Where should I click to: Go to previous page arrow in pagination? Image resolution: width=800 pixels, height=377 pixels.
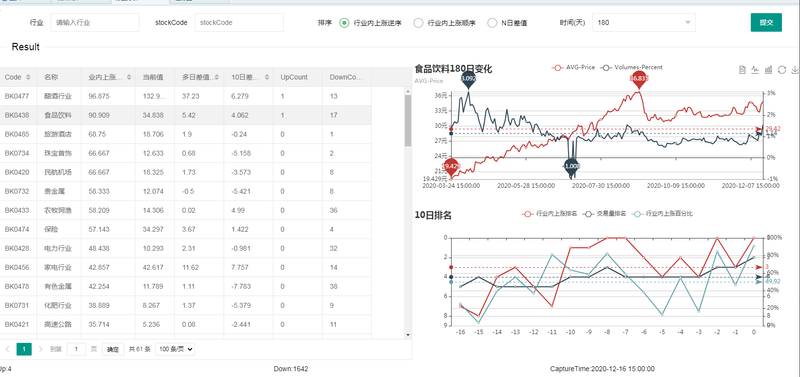tap(7, 349)
